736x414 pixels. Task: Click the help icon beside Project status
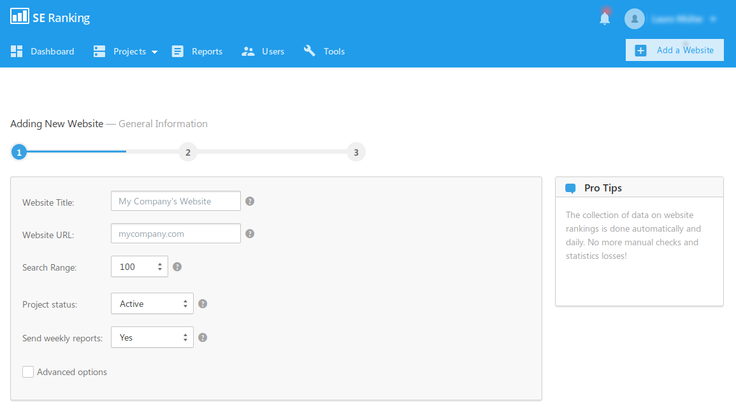click(202, 304)
